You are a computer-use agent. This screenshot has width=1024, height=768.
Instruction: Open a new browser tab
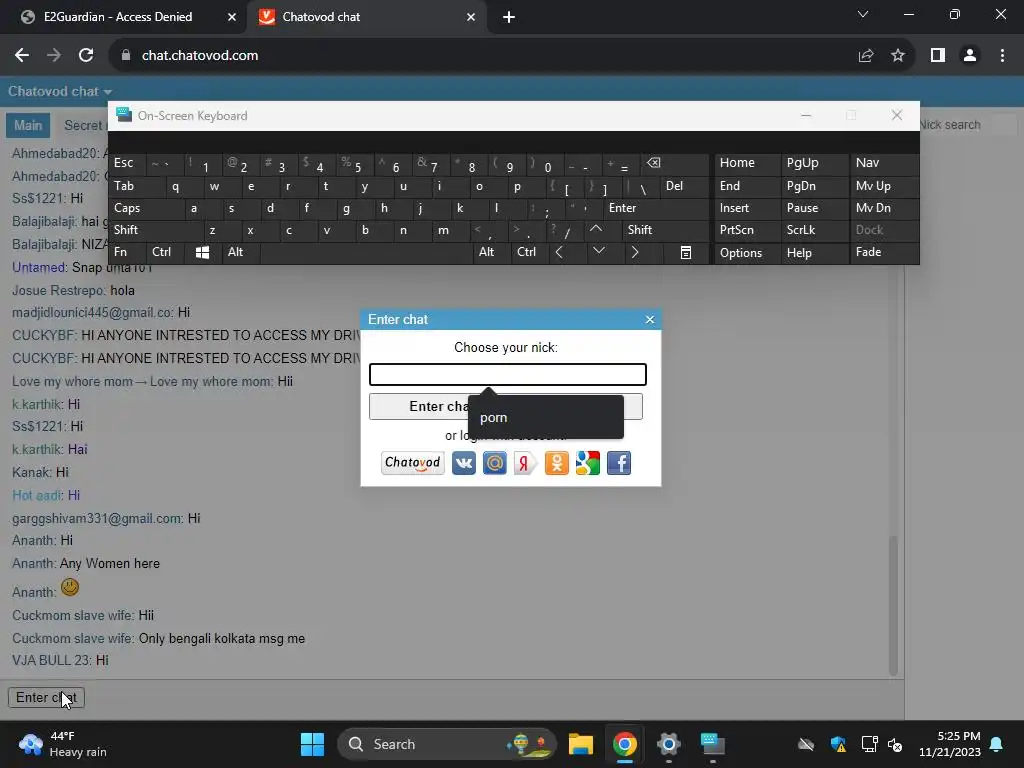[509, 18]
